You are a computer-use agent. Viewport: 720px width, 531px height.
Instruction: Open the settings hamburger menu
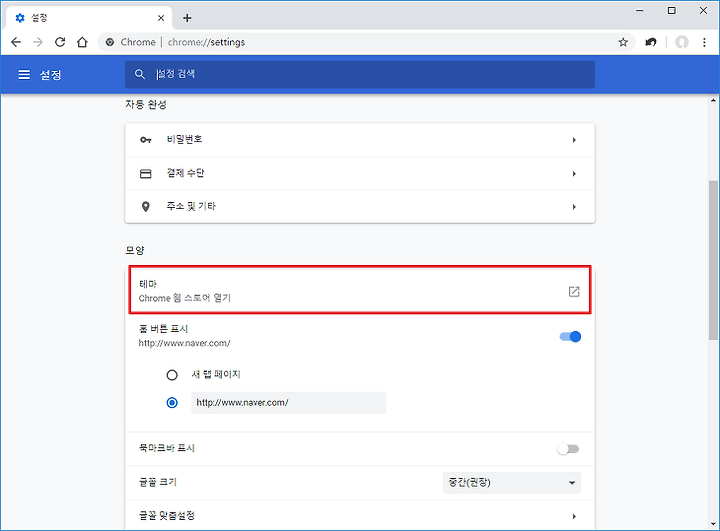24,74
